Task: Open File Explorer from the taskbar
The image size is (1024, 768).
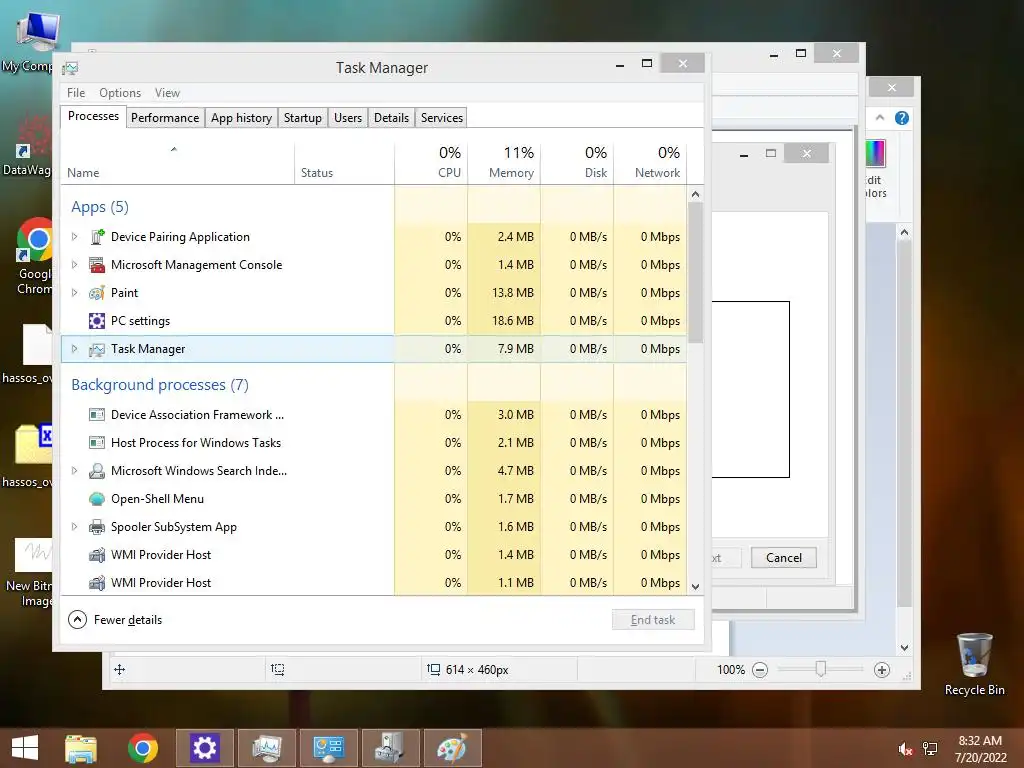Action: click(81, 748)
